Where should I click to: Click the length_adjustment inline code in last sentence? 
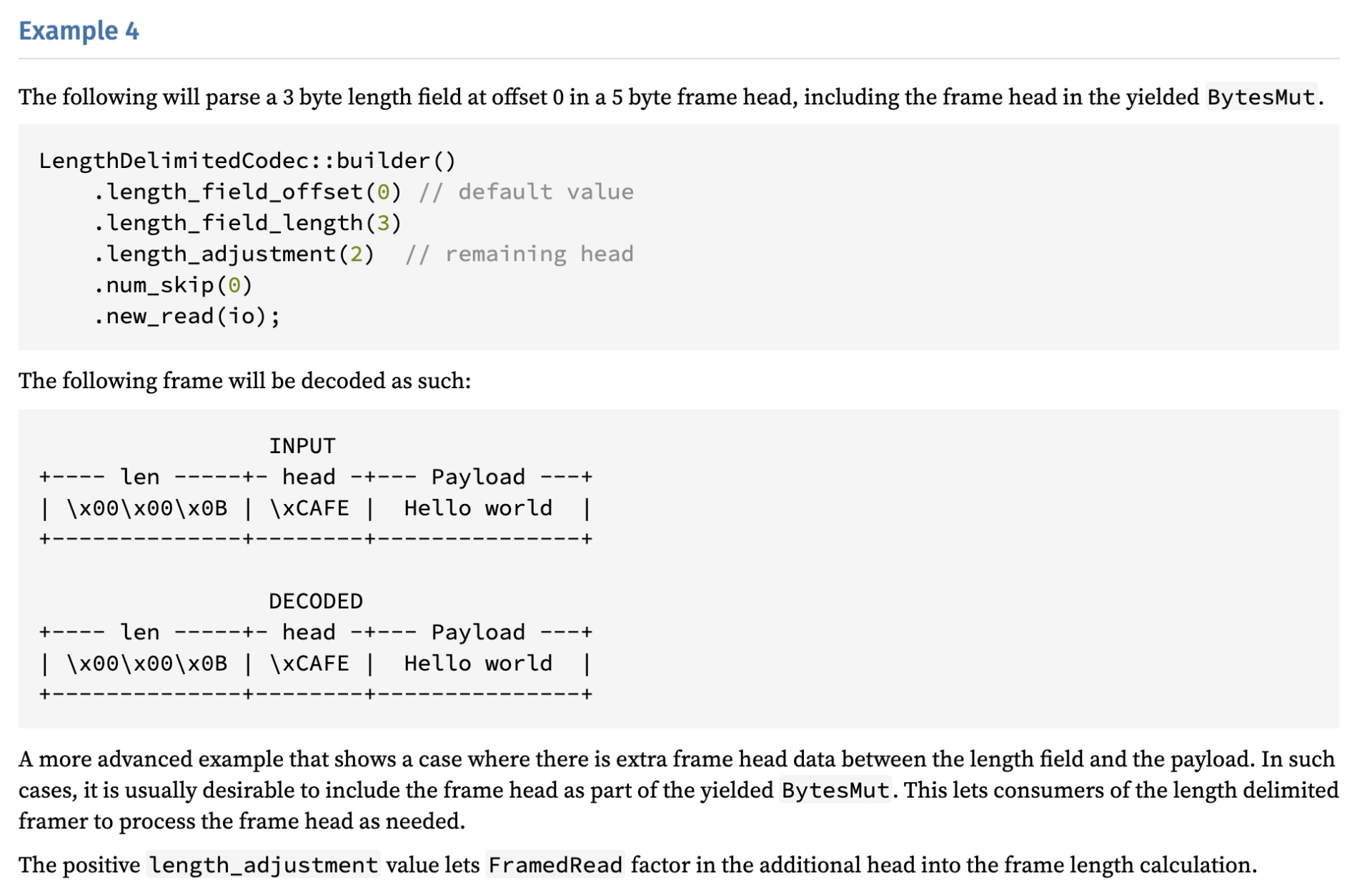(x=263, y=865)
